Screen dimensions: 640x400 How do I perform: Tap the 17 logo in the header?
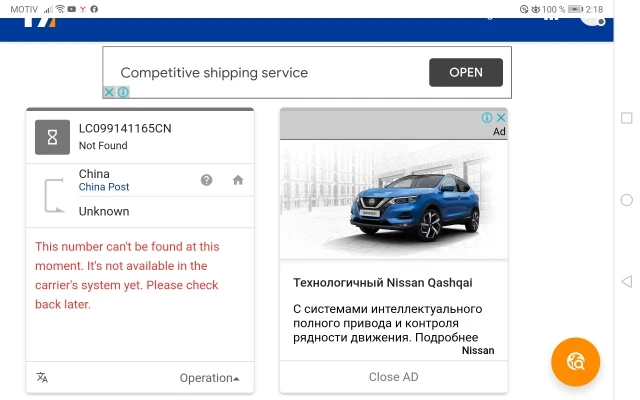coord(40,22)
